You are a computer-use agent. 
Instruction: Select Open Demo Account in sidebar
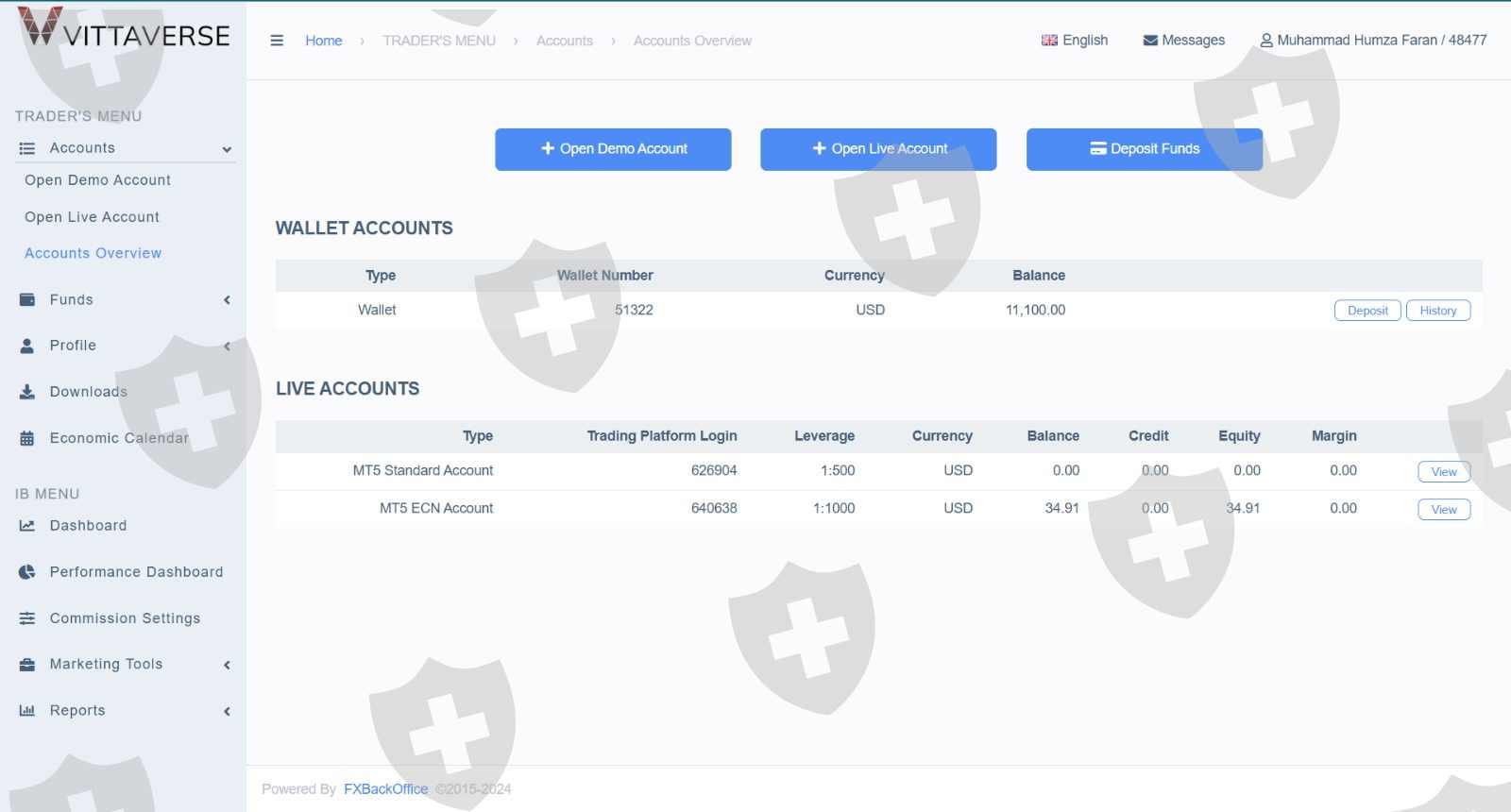point(97,180)
